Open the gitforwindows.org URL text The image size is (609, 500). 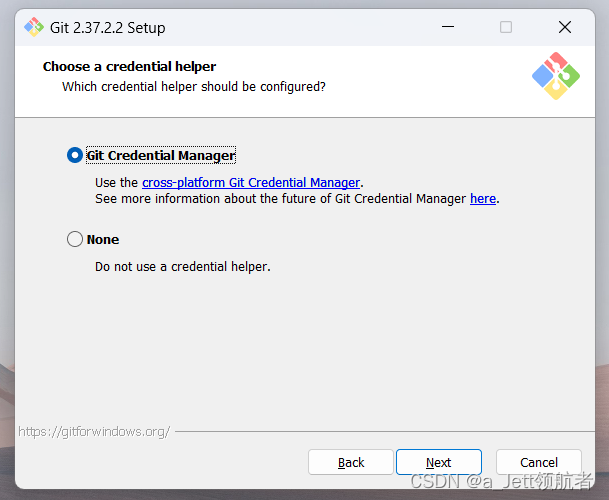pyautogui.click(x=94, y=432)
